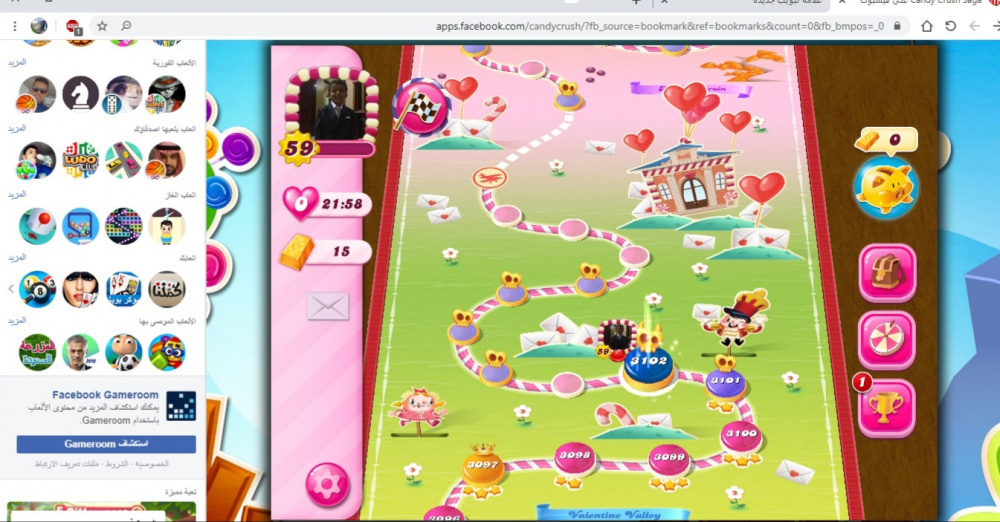Click the gold bars icon showing 15
Image resolution: width=1000 pixels, height=522 pixels.
(297, 252)
